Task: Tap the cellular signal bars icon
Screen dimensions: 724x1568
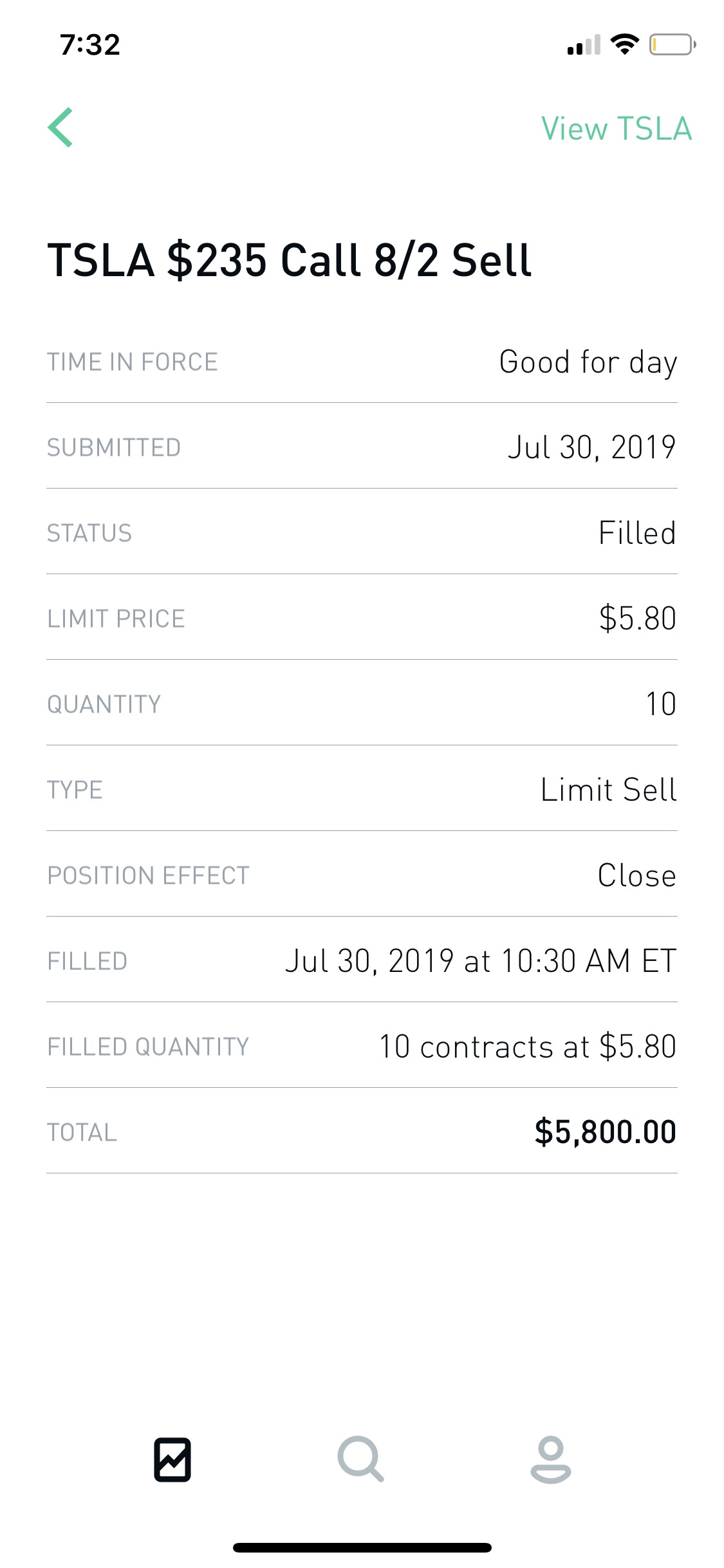Action: 584,45
